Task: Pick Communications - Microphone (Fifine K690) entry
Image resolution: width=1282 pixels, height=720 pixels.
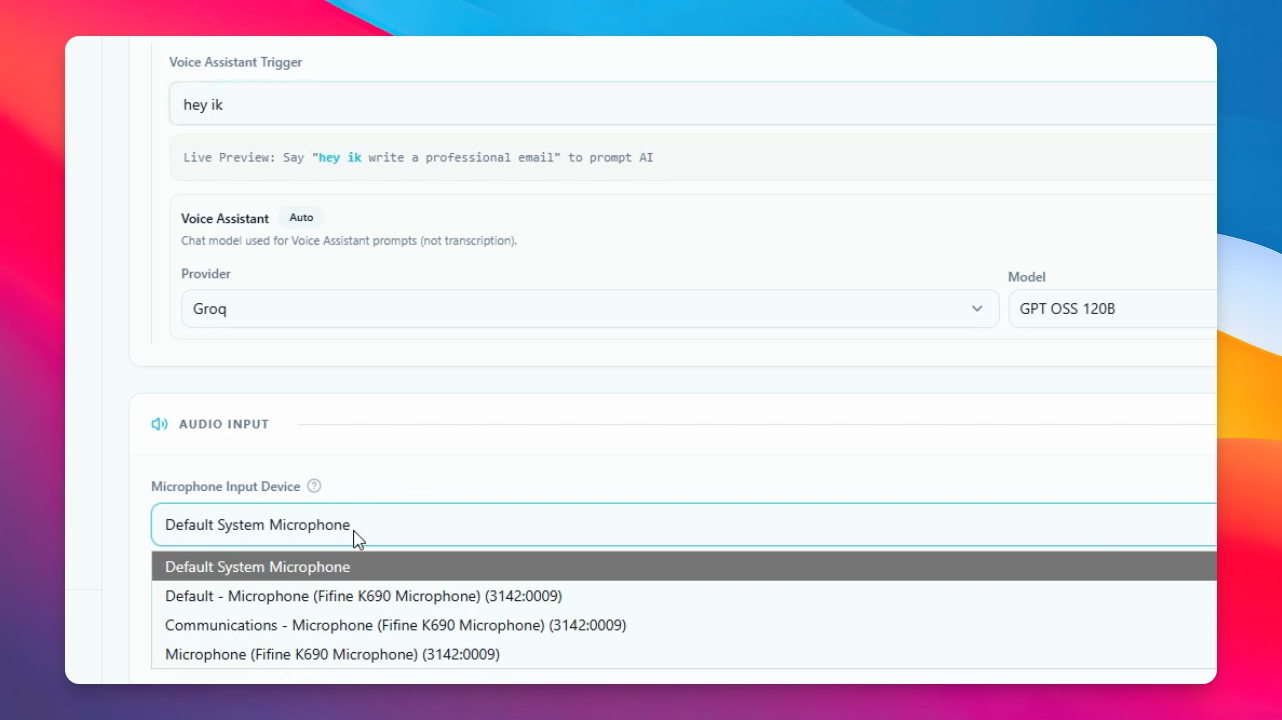Action: (684, 625)
